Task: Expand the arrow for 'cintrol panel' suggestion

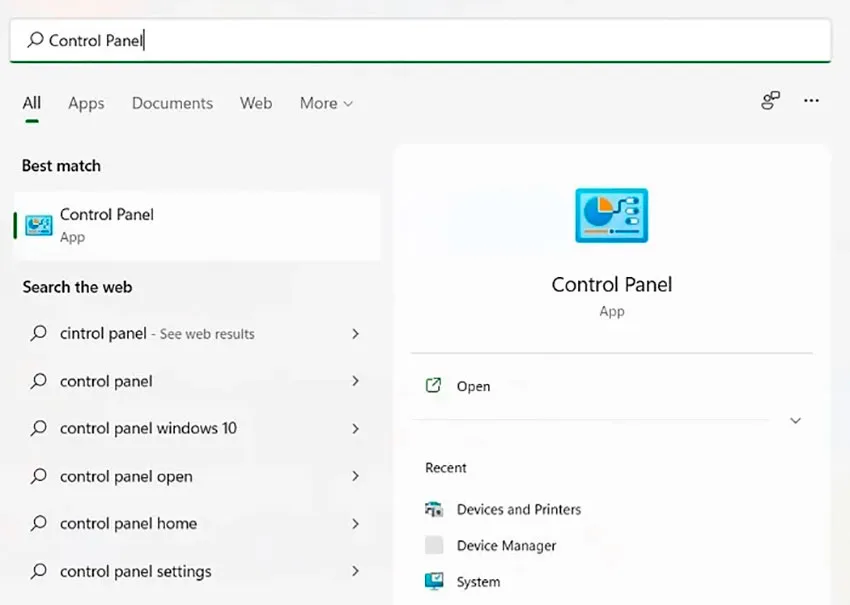Action: coord(355,334)
